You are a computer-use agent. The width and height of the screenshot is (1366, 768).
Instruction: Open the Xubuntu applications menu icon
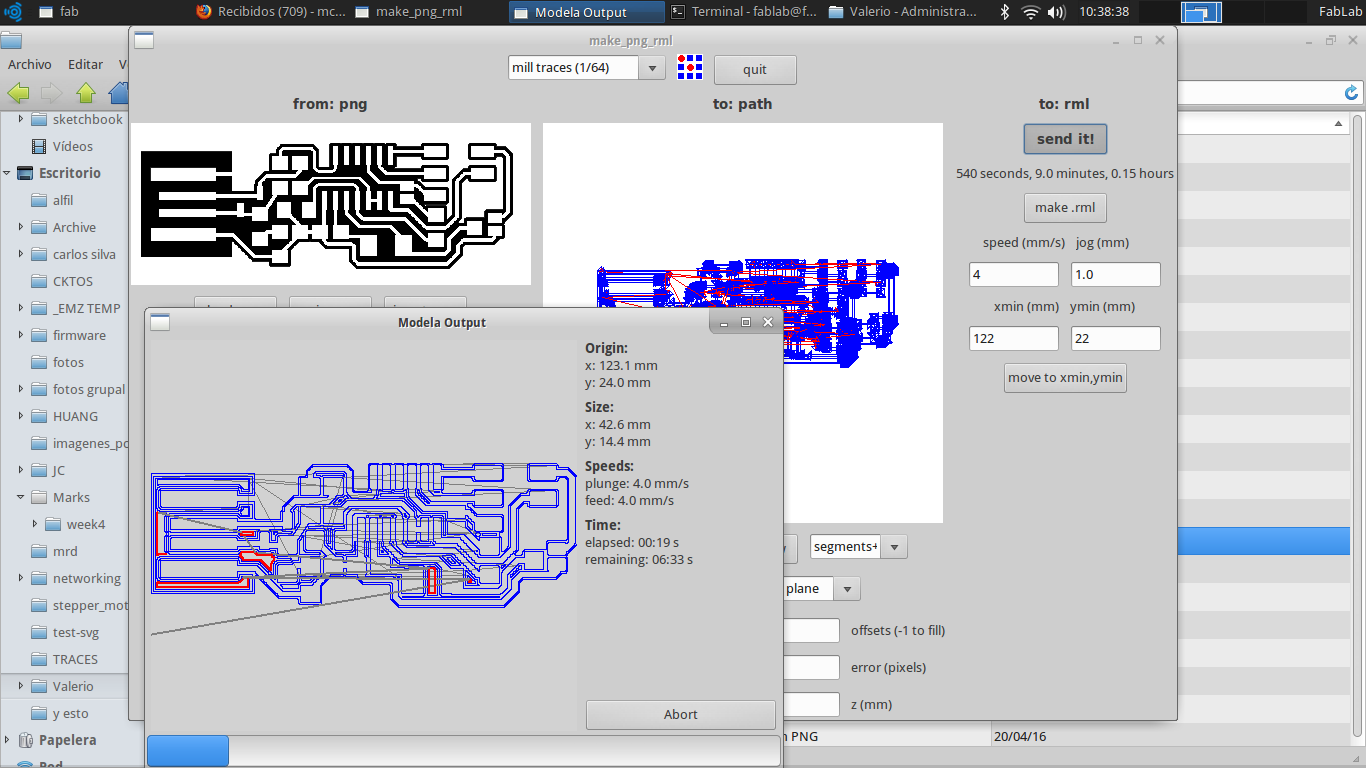pyautogui.click(x=14, y=12)
